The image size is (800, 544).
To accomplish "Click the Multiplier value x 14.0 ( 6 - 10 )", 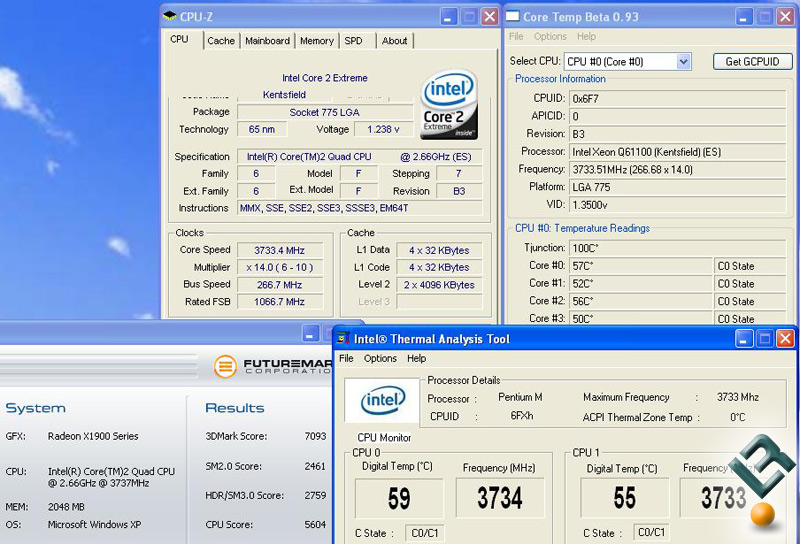I will [280, 267].
